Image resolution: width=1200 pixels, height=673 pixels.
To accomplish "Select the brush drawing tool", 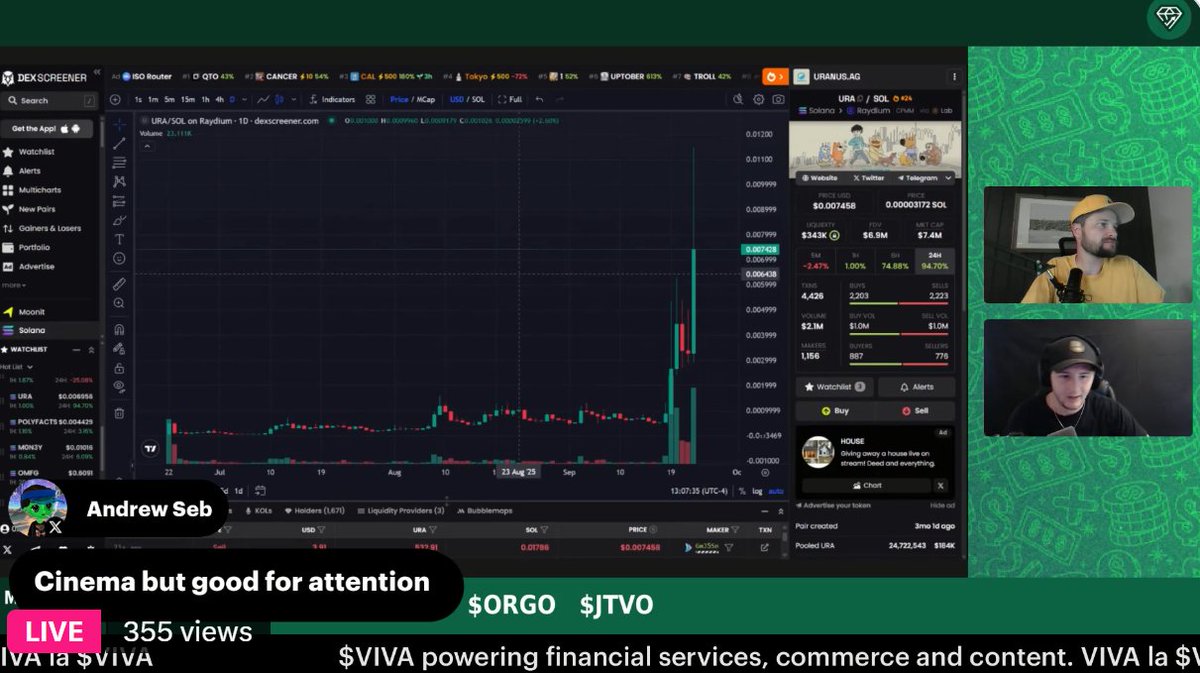I will click(x=119, y=220).
